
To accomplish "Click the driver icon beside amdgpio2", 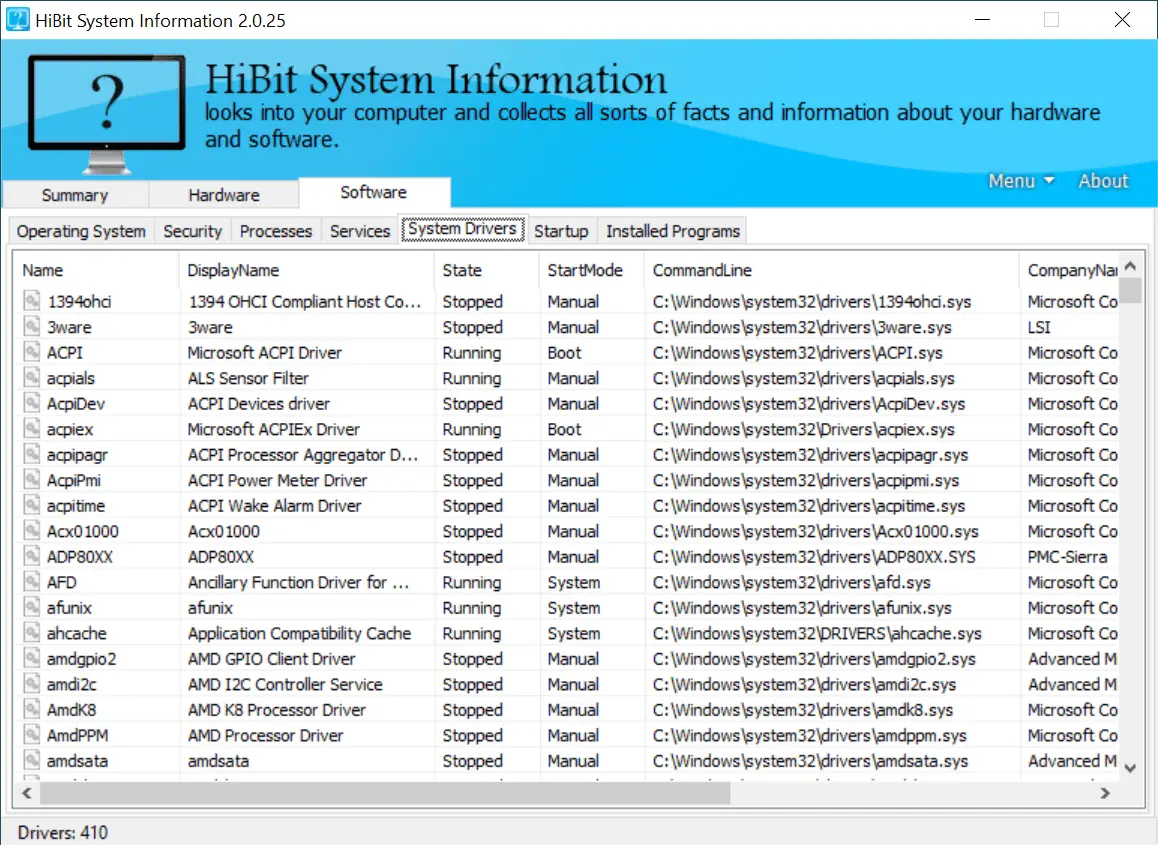I will click(x=32, y=657).
